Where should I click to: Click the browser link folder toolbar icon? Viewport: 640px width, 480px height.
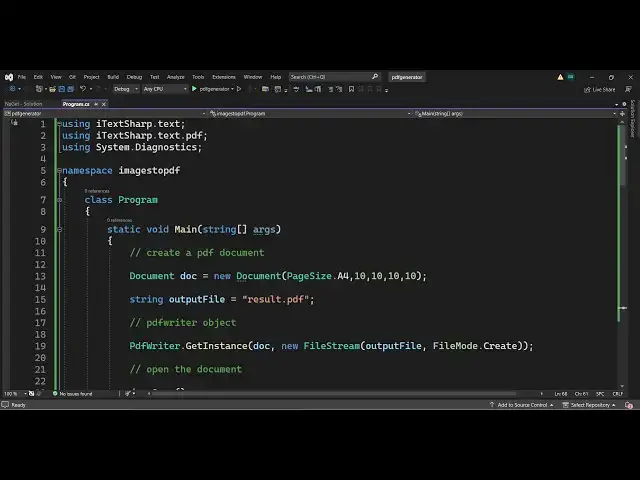(265, 89)
